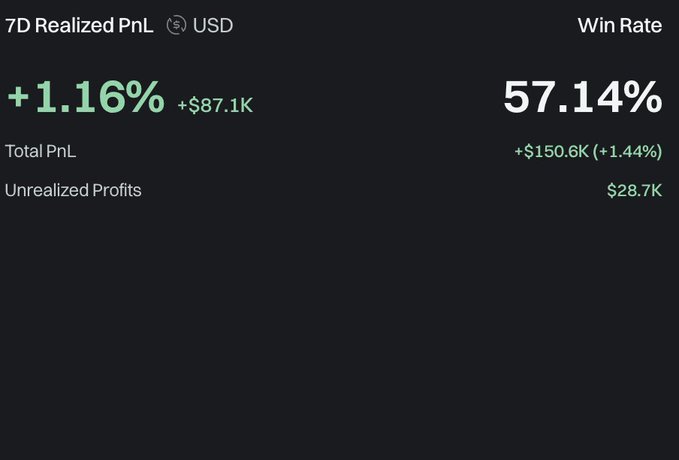Click the currency switch icon beside USD
The image size is (679, 460).
coord(176,25)
